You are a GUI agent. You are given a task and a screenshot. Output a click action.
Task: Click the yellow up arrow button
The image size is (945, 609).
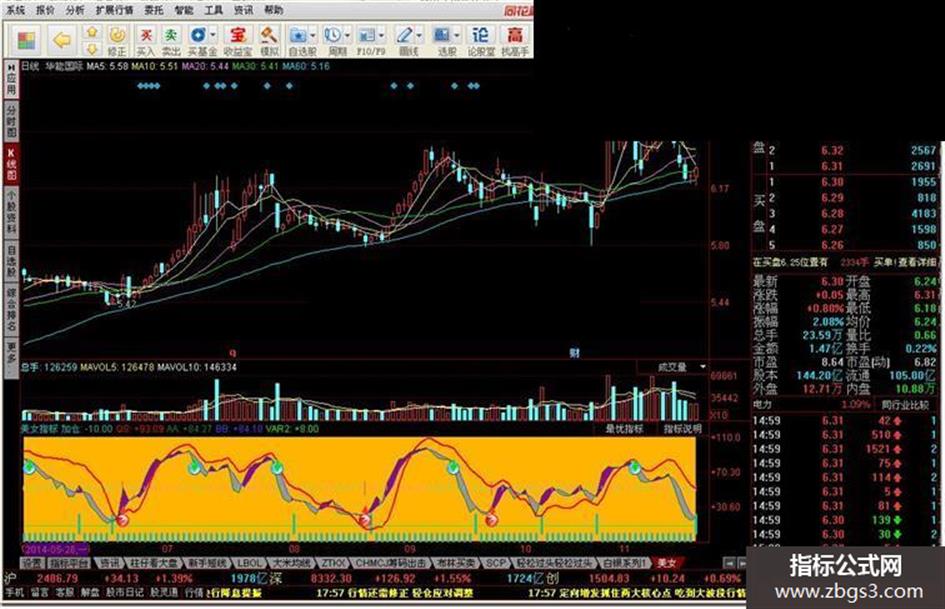(x=91, y=32)
